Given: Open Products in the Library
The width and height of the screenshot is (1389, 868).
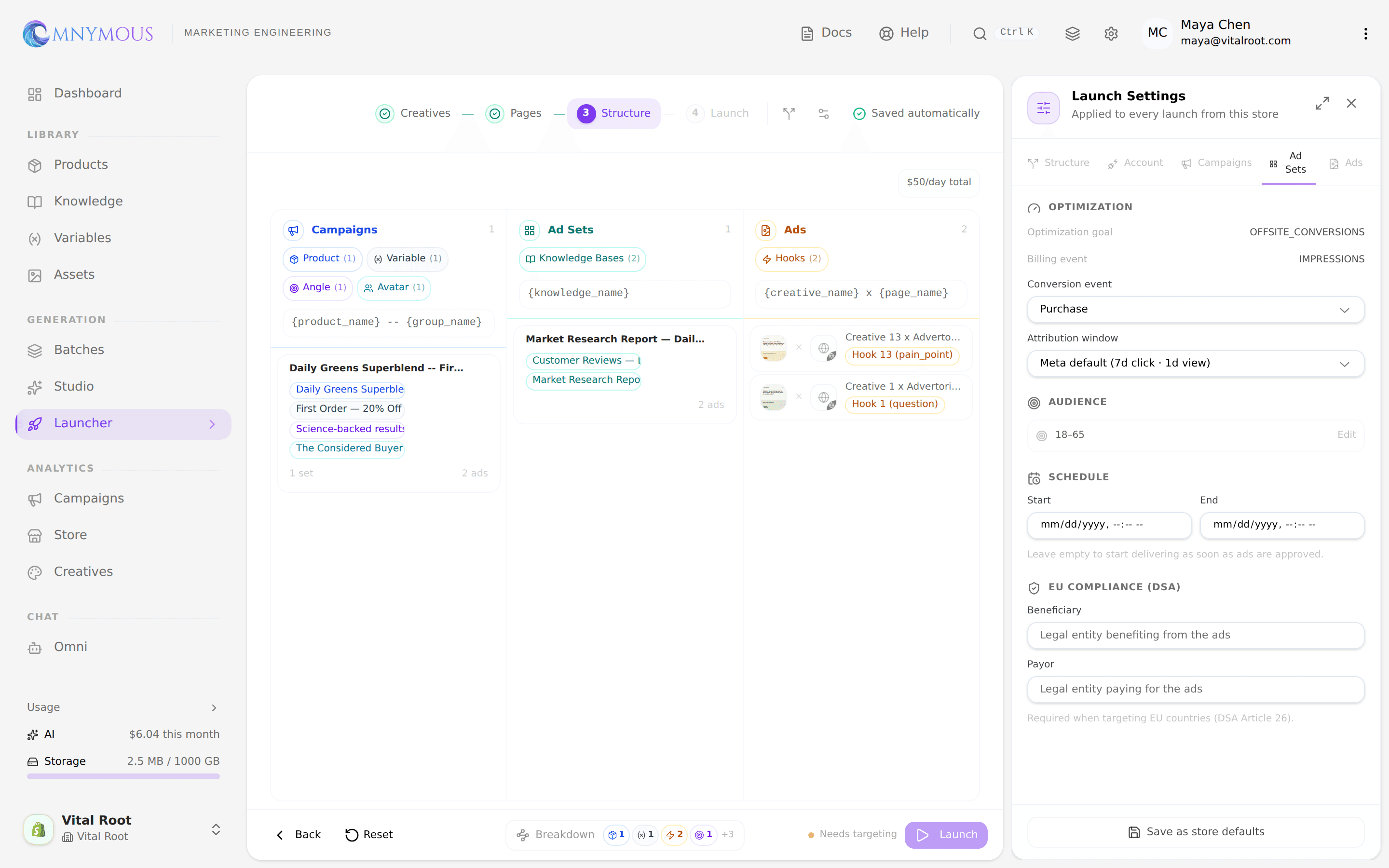Looking at the screenshot, I should click(123, 165).
